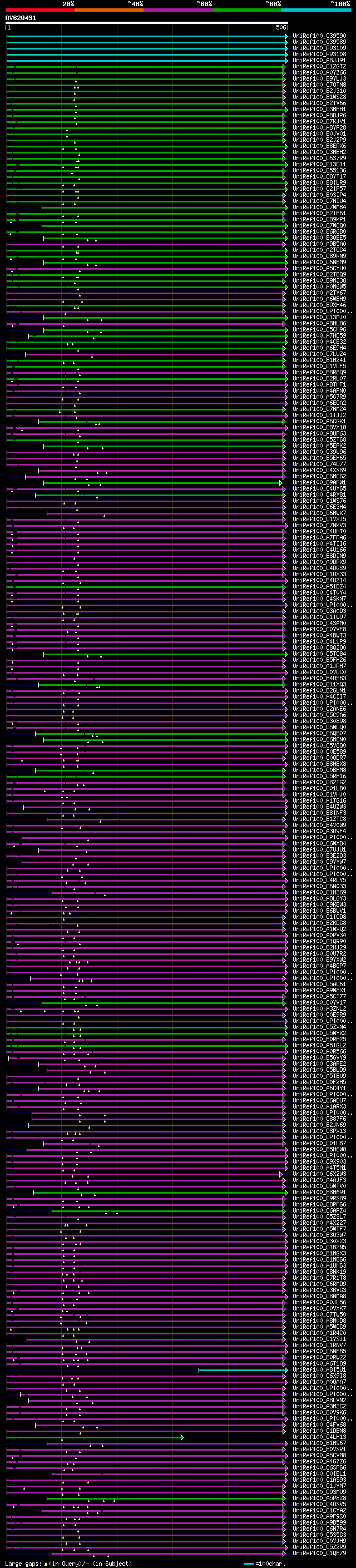
Task: Select hit label UniRef100_Q1H369
Action: coord(319,892)
